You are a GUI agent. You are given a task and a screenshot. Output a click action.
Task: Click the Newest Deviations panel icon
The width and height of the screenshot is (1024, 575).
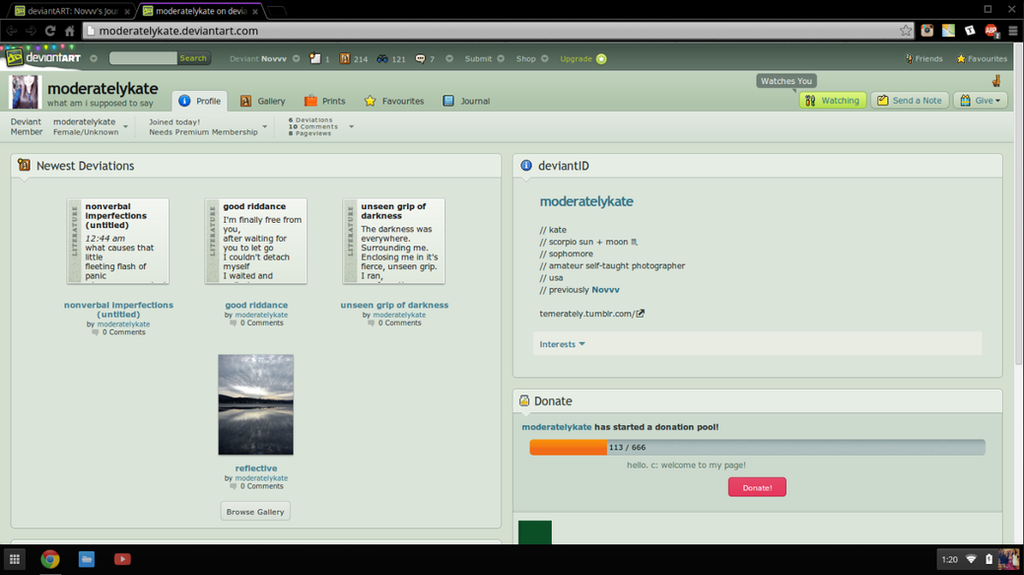tap(24, 165)
